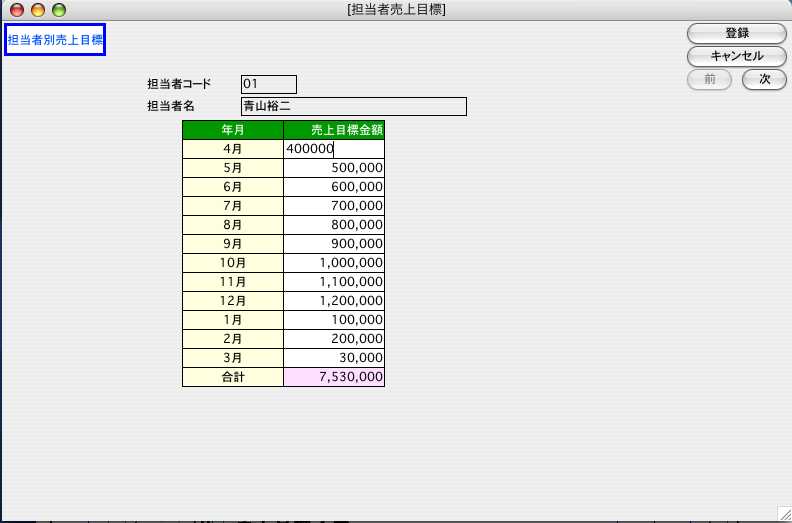Image resolution: width=792 pixels, height=523 pixels.
Task: Close the window with red button
Action: pyautogui.click(x=17, y=10)
